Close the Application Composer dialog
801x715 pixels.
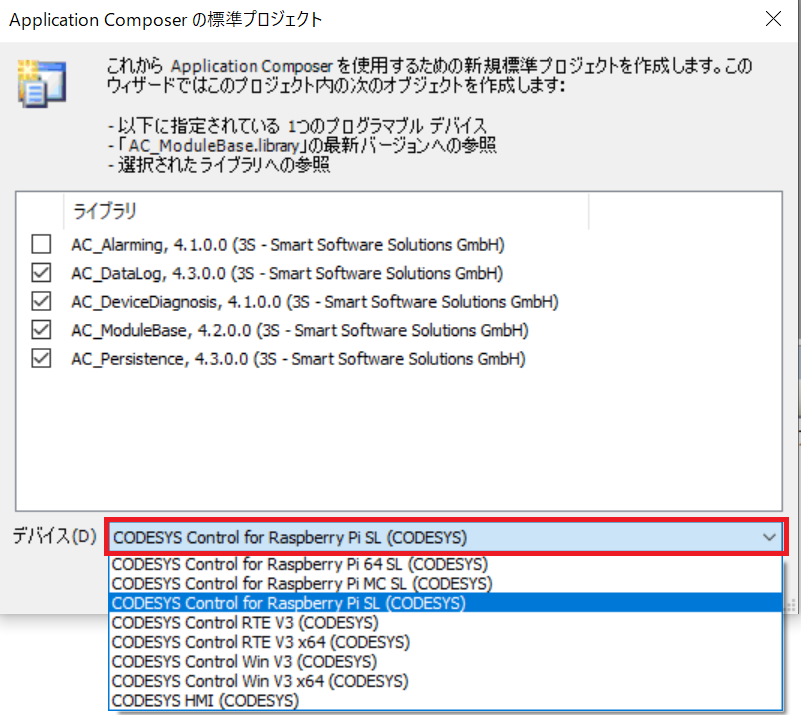773,20
